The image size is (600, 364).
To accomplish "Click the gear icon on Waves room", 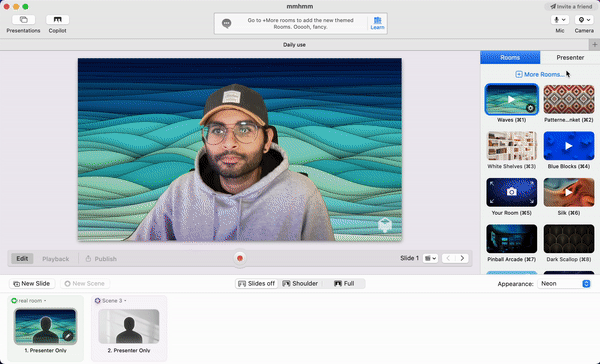I will (x=530, y=108).
